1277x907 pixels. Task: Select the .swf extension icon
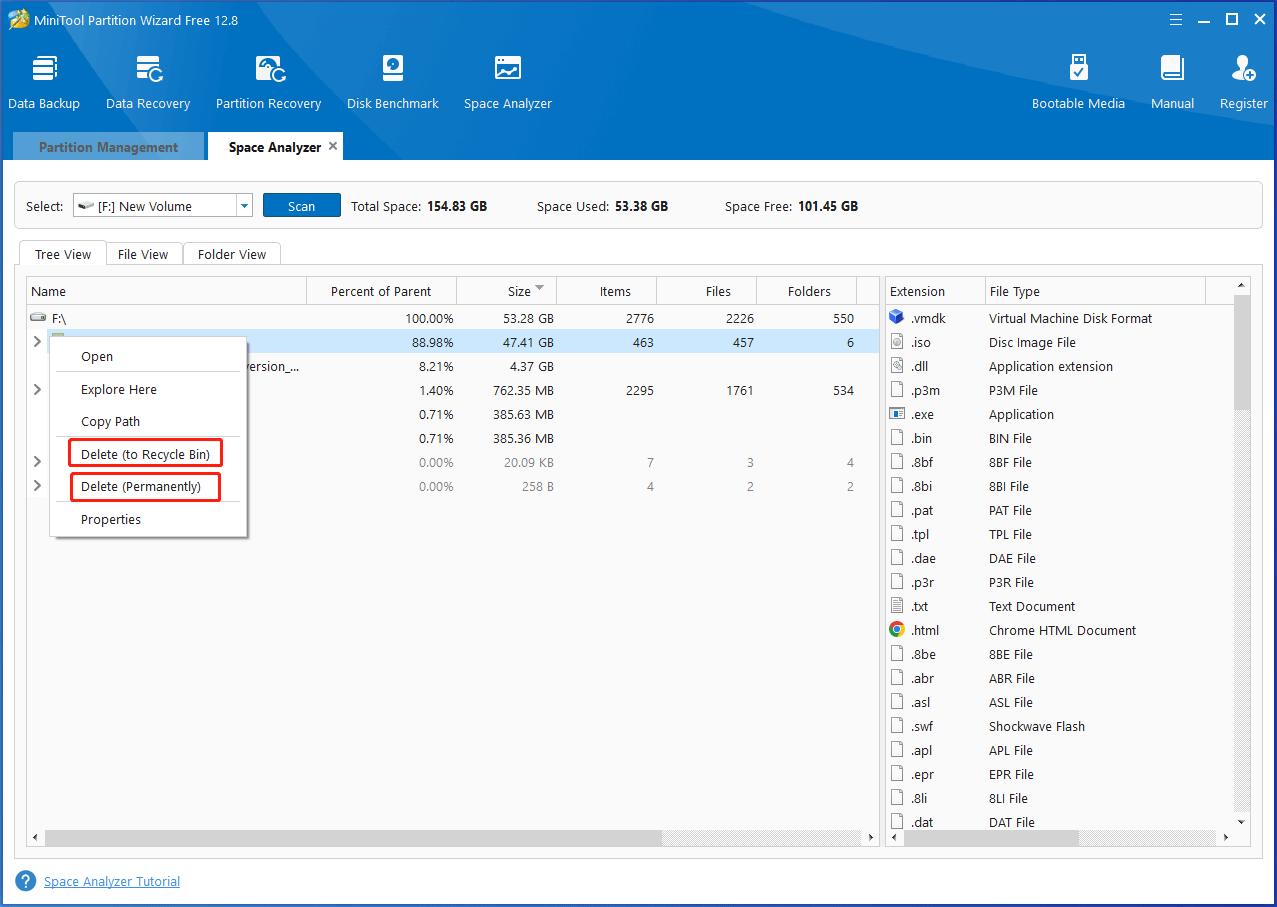click(896, 726)
